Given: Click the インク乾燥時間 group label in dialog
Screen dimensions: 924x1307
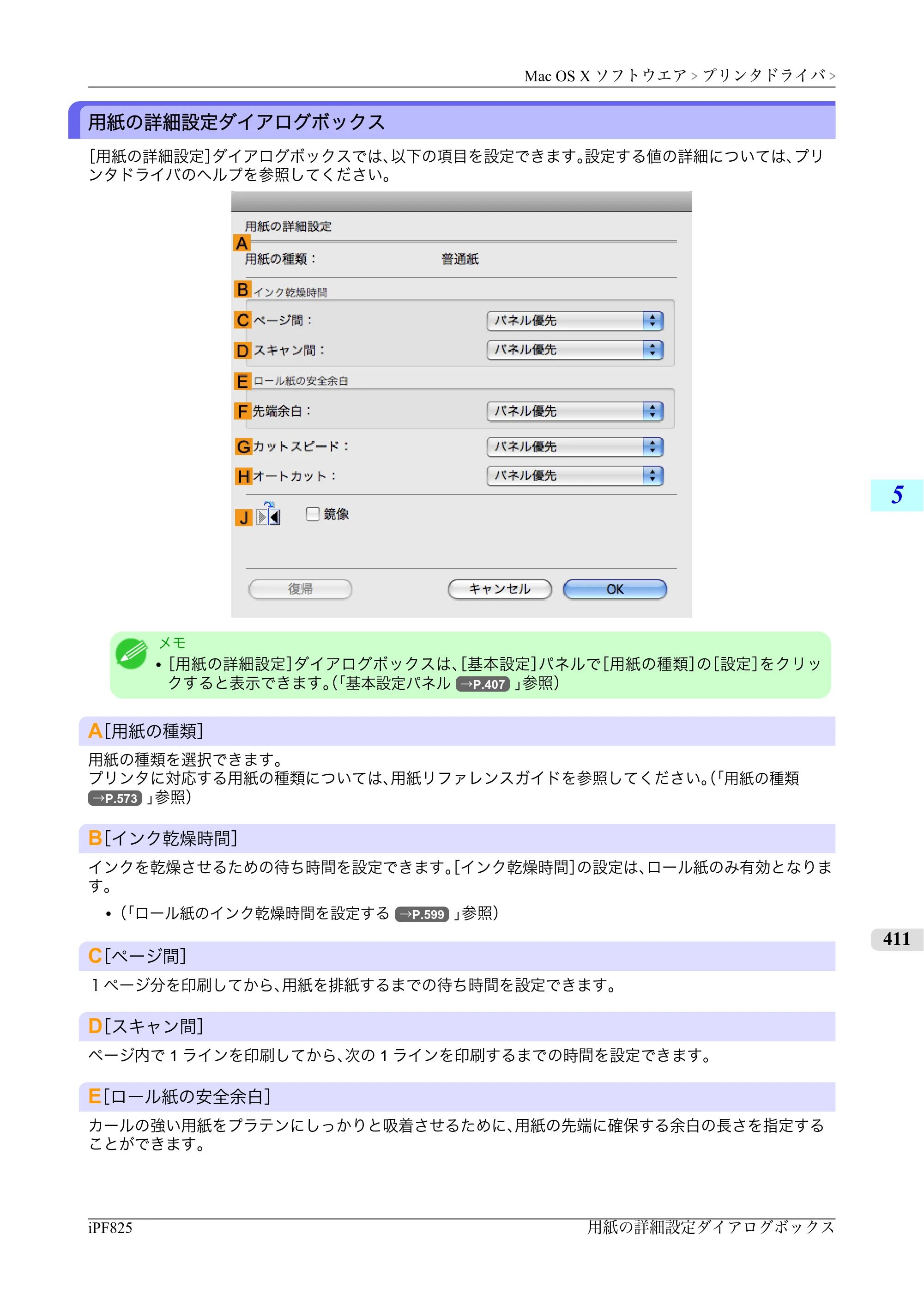Looking at the screenshot, I should point(290,292).
